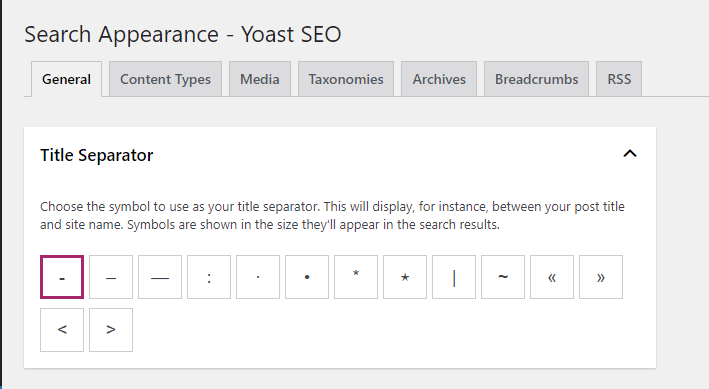
Task: Choose the star separator symbol
Action: (405, 277)
